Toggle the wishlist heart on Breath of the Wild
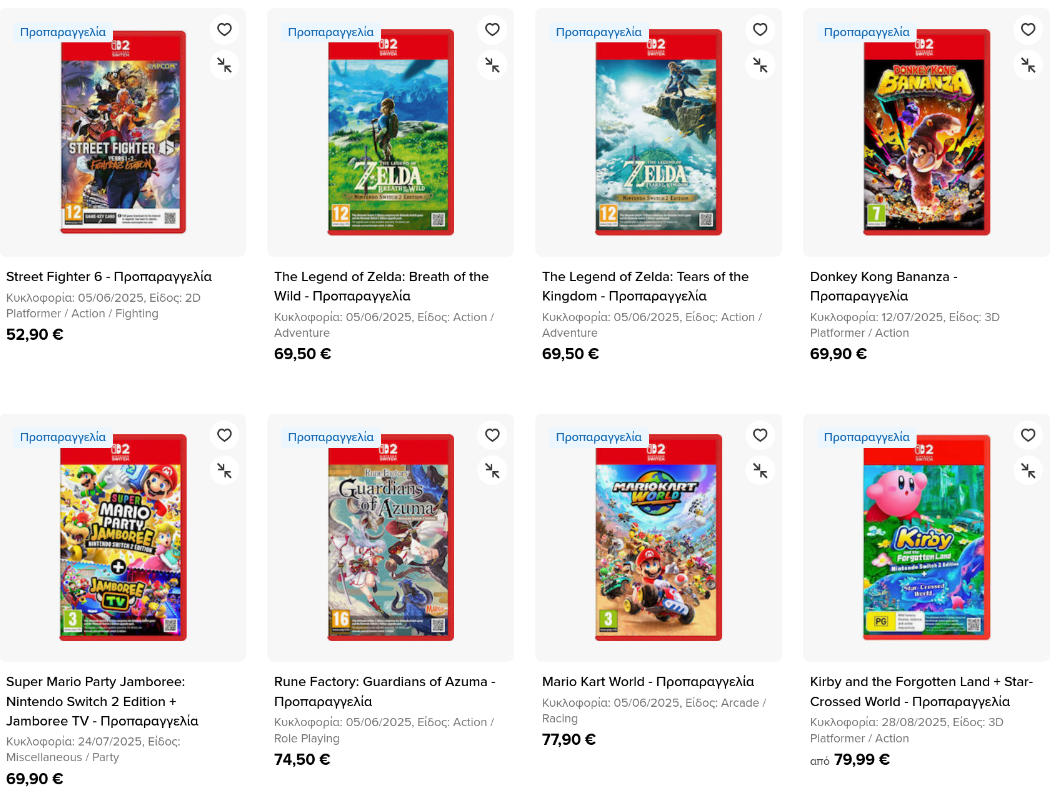Viewport: 1057px width, 805px height. 492,30
